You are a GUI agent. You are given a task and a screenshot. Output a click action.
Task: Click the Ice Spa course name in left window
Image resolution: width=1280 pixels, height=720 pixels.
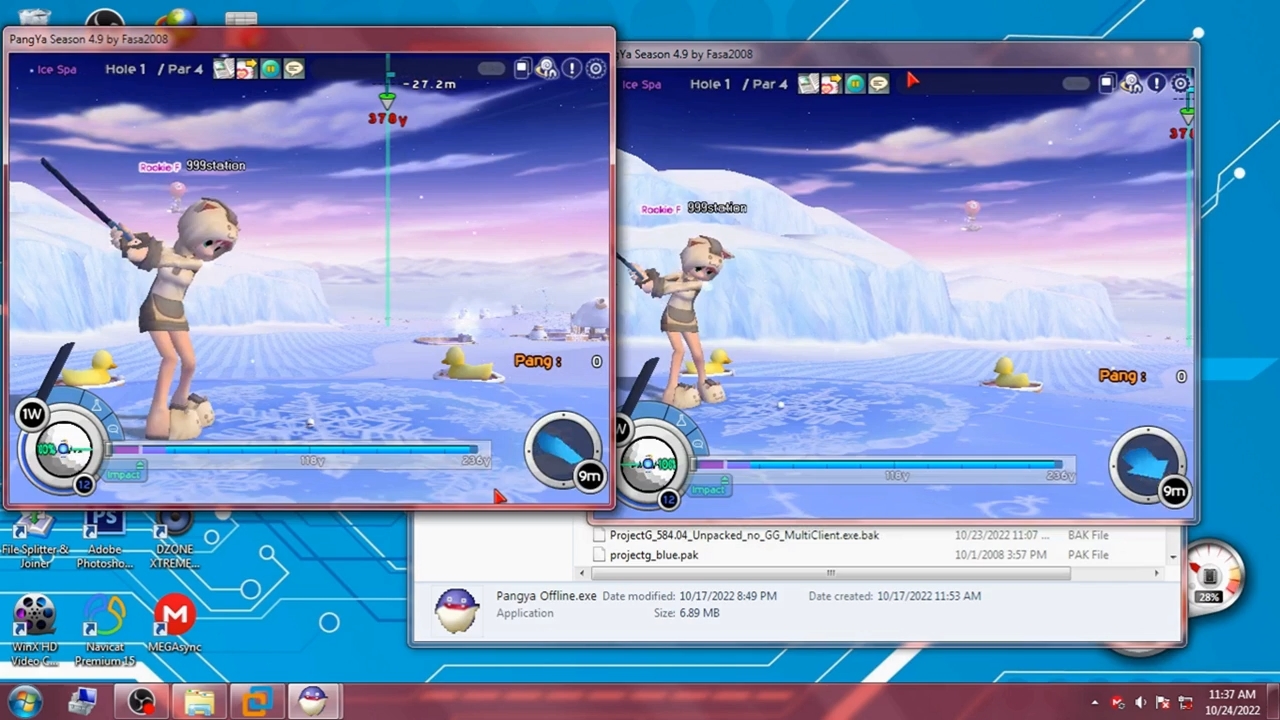[x=55, y=69]
